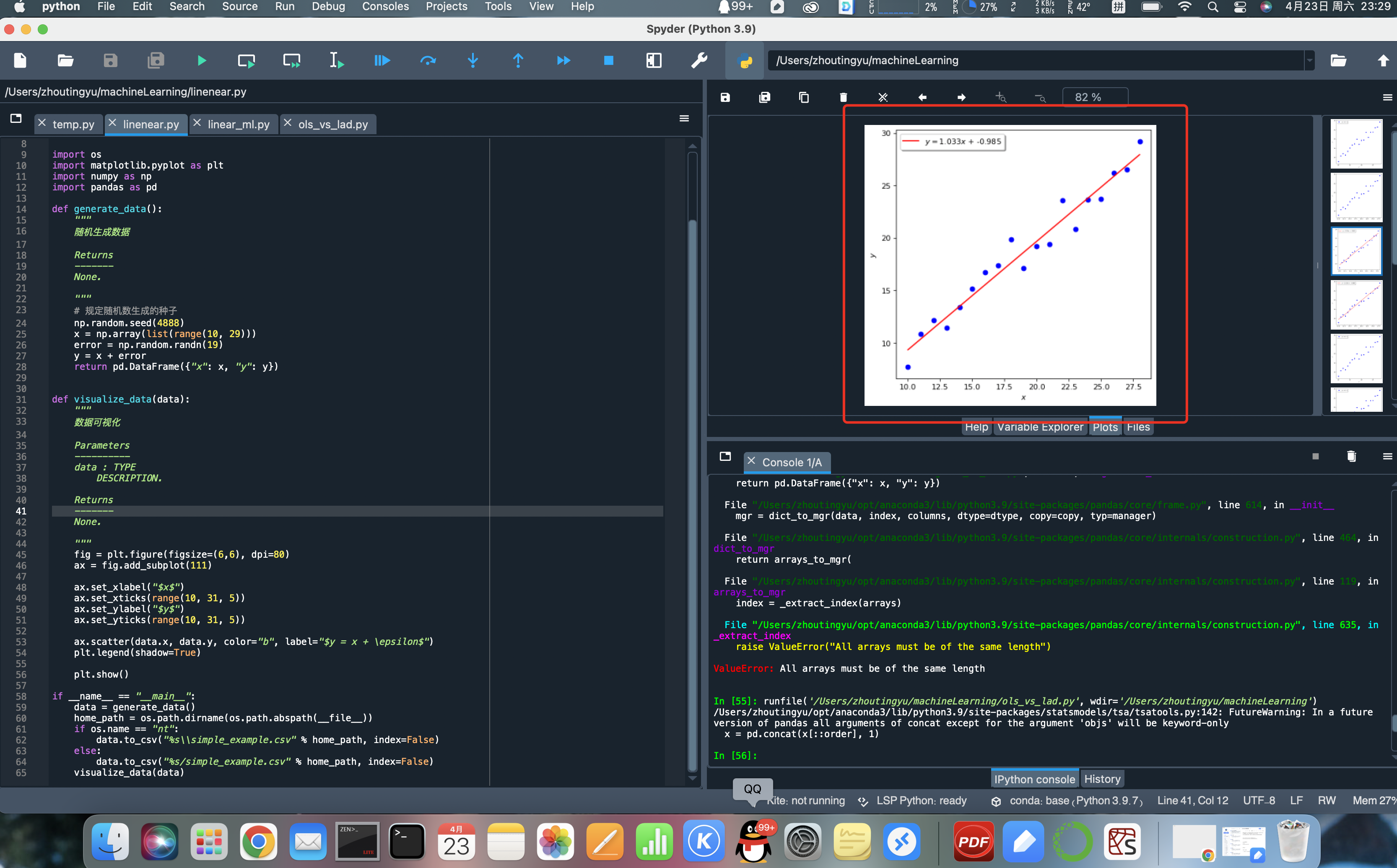Stop debugging square icon
The image size is (1397, 868).
[x=609, y=60]
